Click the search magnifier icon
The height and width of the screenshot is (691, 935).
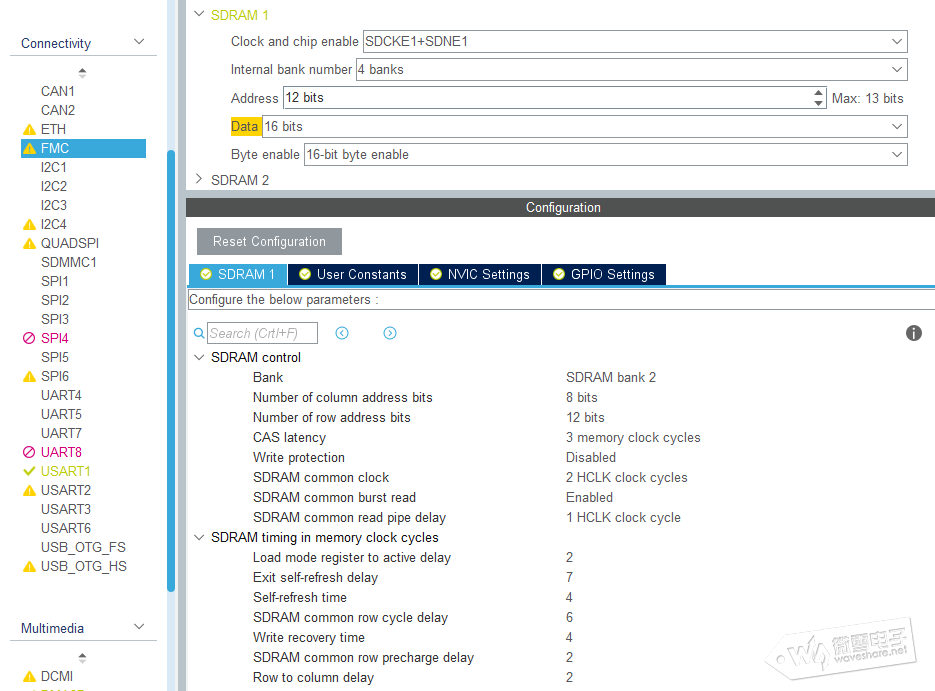tap(199, 333)
